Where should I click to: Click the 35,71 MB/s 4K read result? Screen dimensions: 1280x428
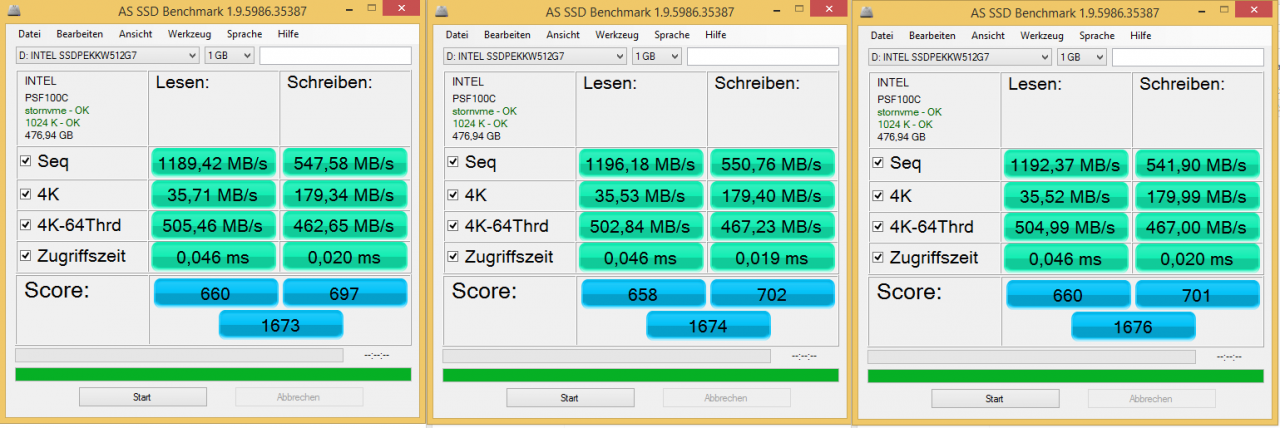tap(214, 195)
